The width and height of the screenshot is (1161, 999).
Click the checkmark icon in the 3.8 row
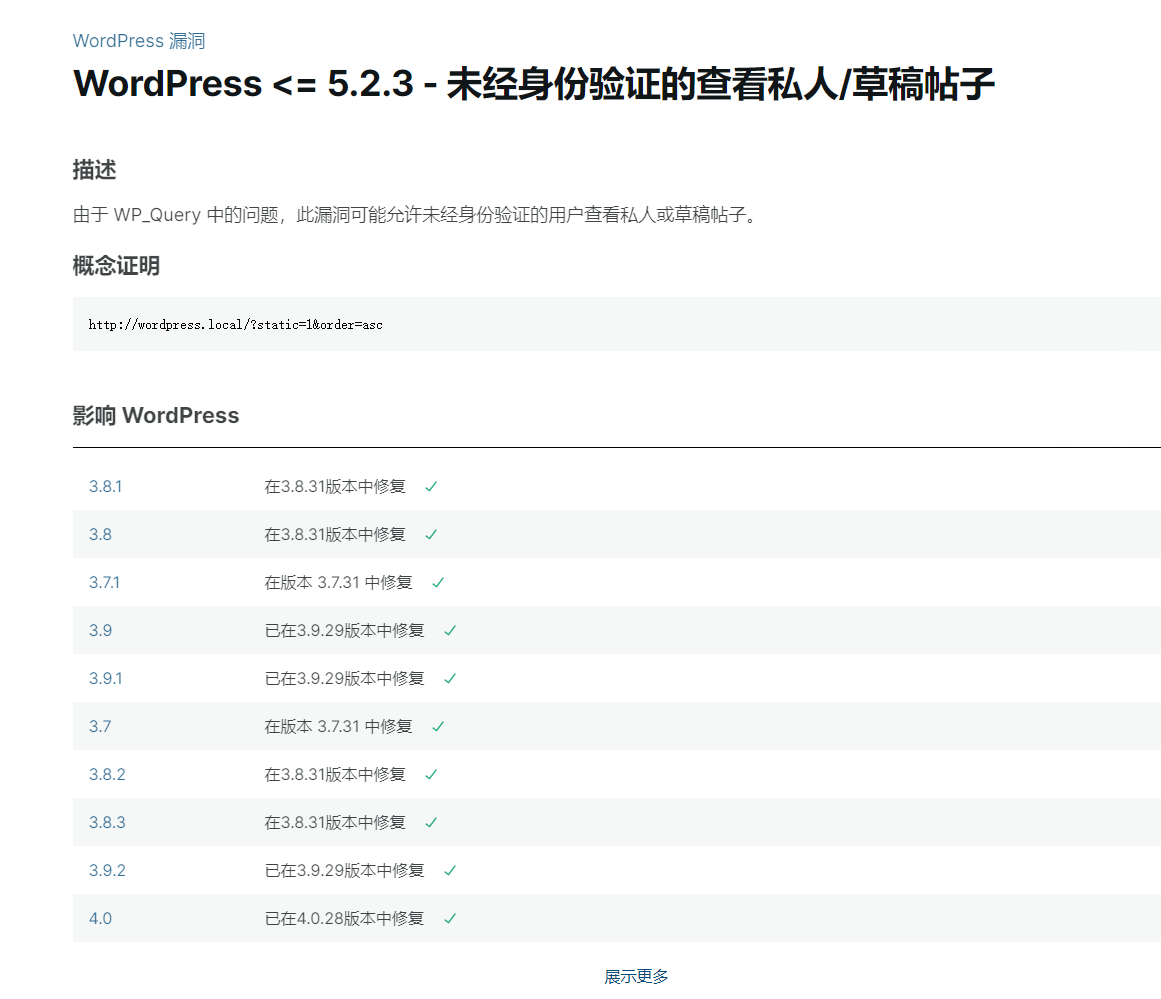pyautogui.click(x=431, y=535)
